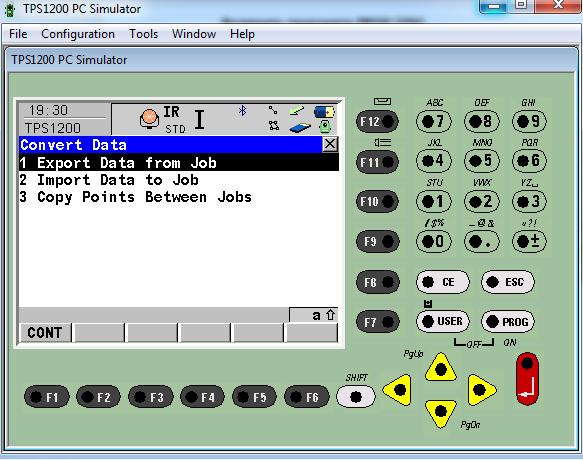
Task: Click numeric key 2 VWX
Action: (x=481, y=201)
